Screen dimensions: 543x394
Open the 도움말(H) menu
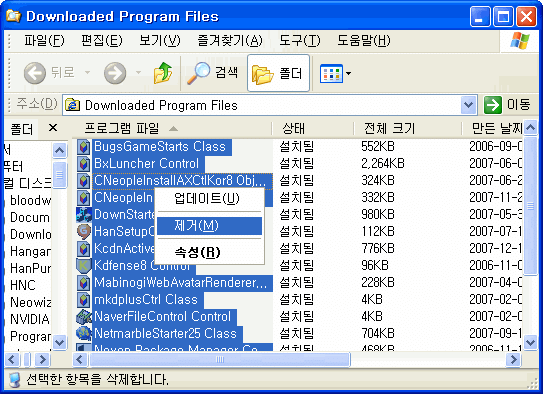(x=364, y=41)
